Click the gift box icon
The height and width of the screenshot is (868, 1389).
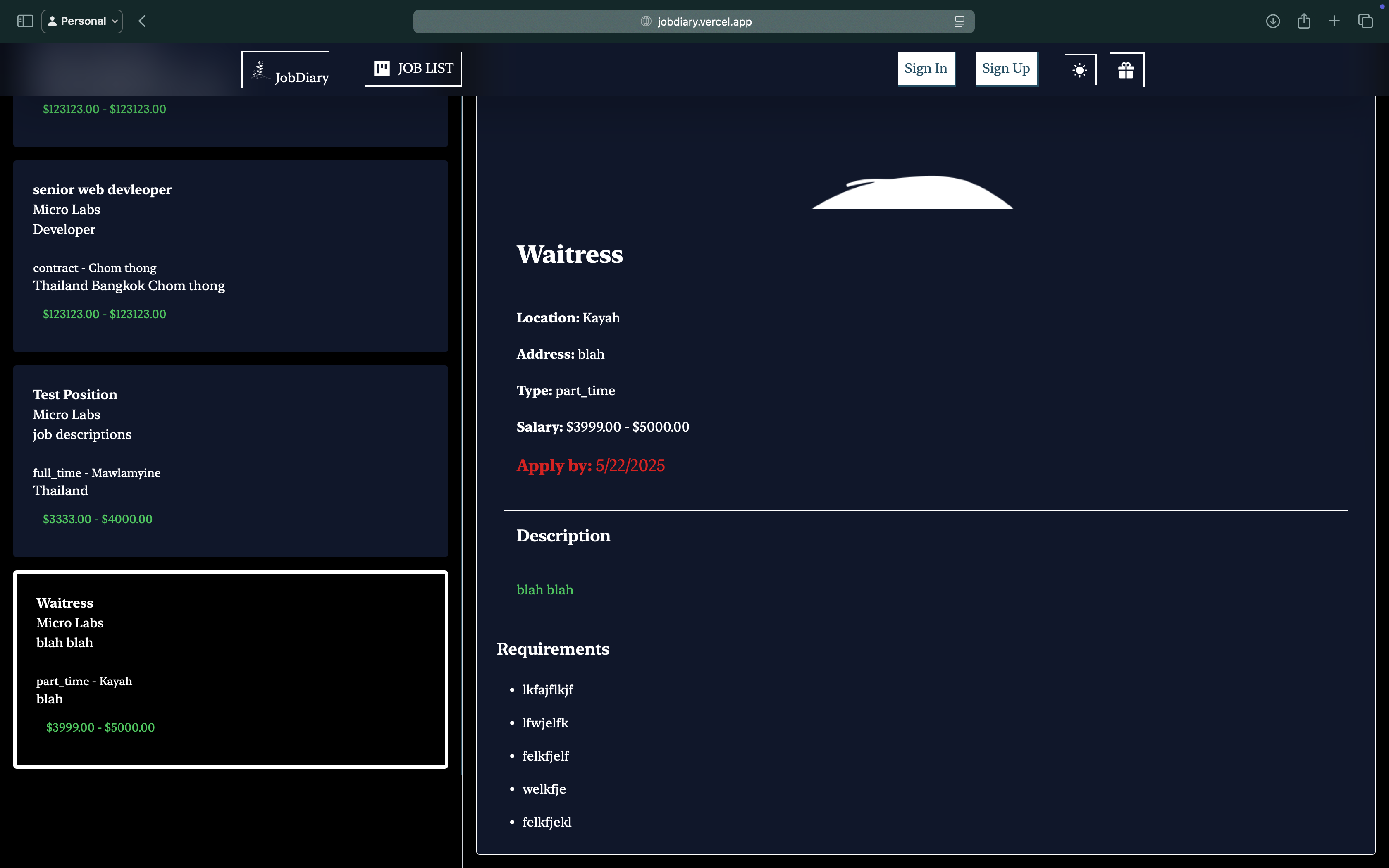click(x=1126, y=70)
